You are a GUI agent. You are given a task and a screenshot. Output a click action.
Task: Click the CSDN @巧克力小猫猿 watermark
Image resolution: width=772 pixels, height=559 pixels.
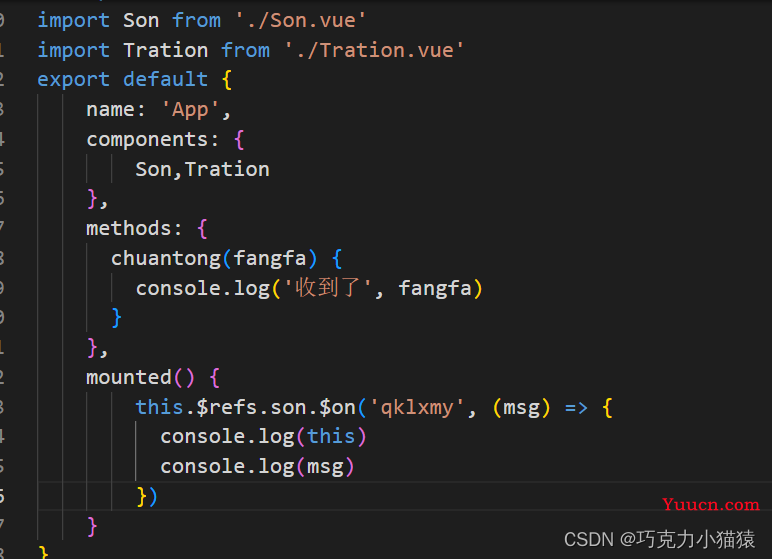pos(659,539)
